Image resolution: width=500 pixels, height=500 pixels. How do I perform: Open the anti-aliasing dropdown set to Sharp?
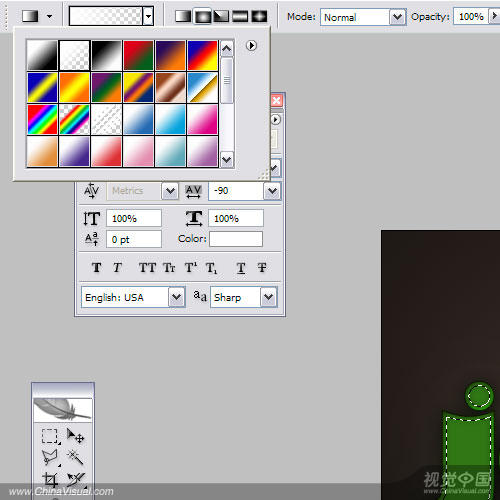tap(244, 297)
